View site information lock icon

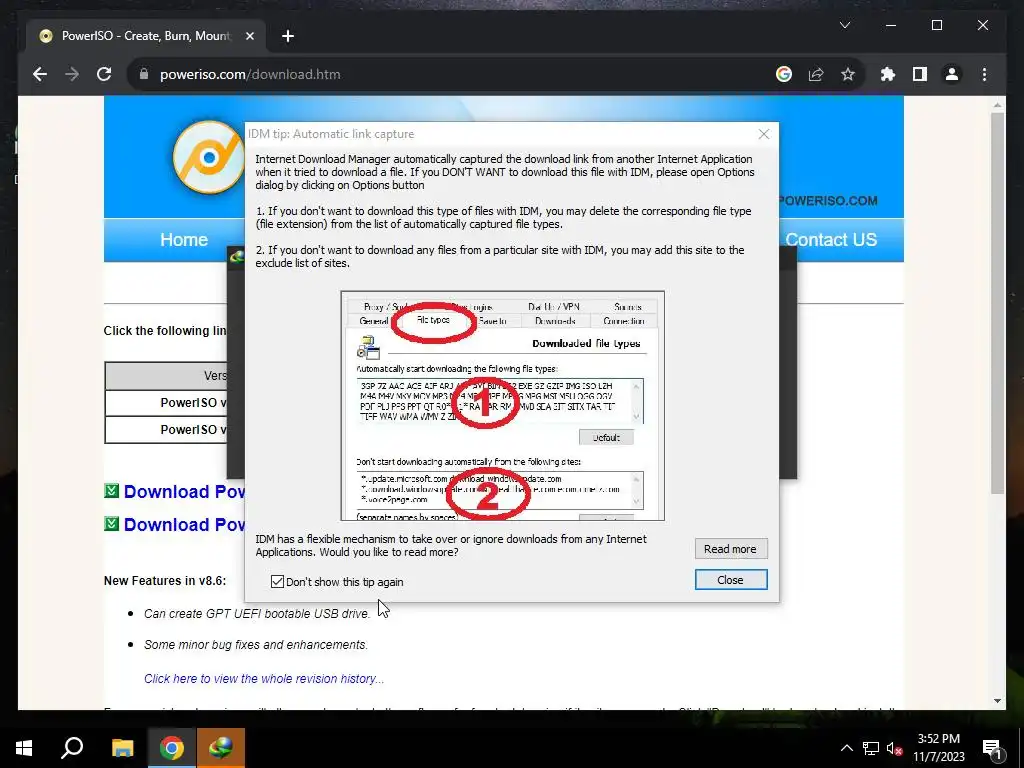click(x=144, y=74)
